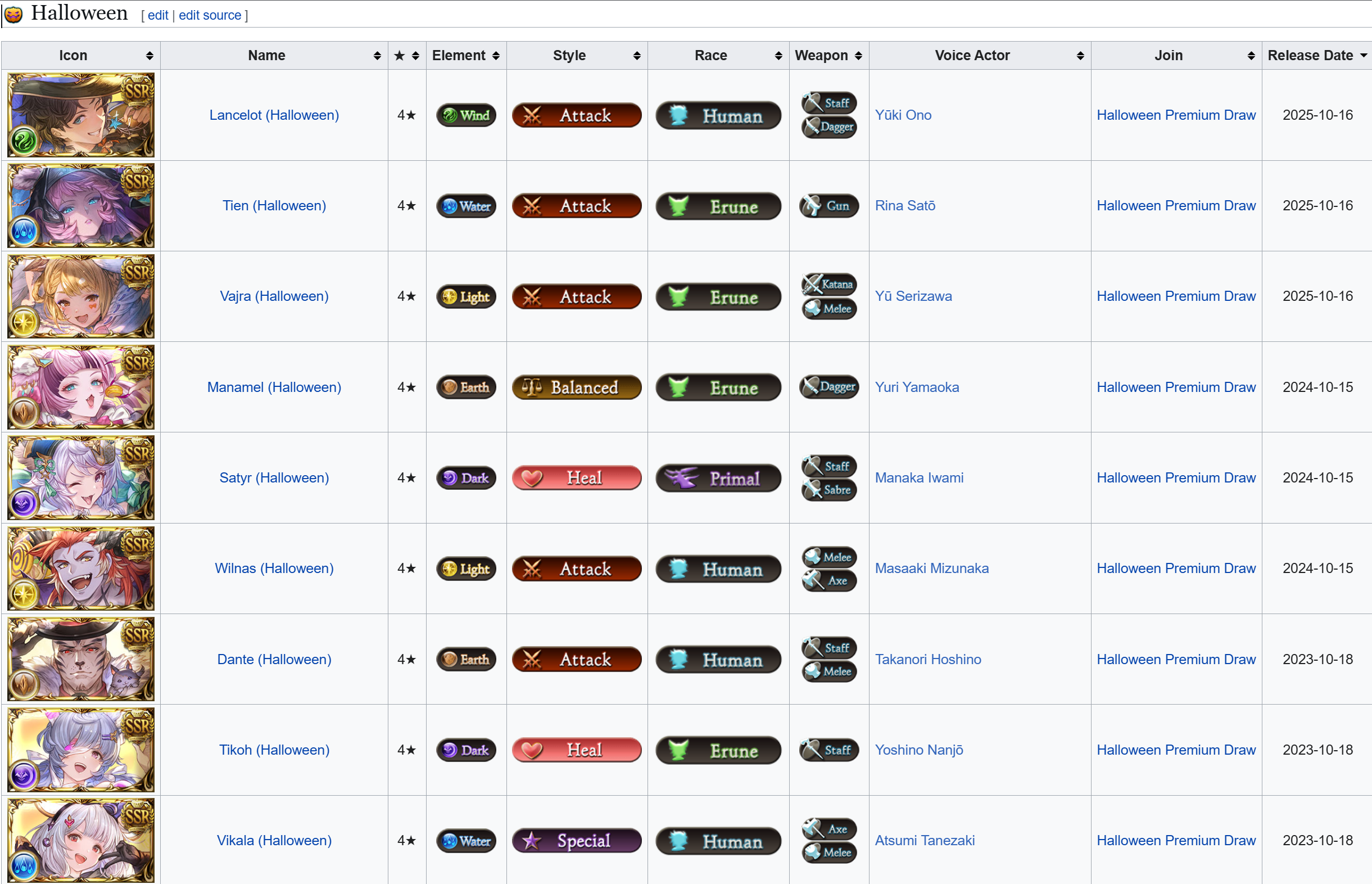Open the Vajra (Halloween) portrait thumbnail
Viewport: 1372px width, 884px height.
pyautogui.click(x=81, y=296)
